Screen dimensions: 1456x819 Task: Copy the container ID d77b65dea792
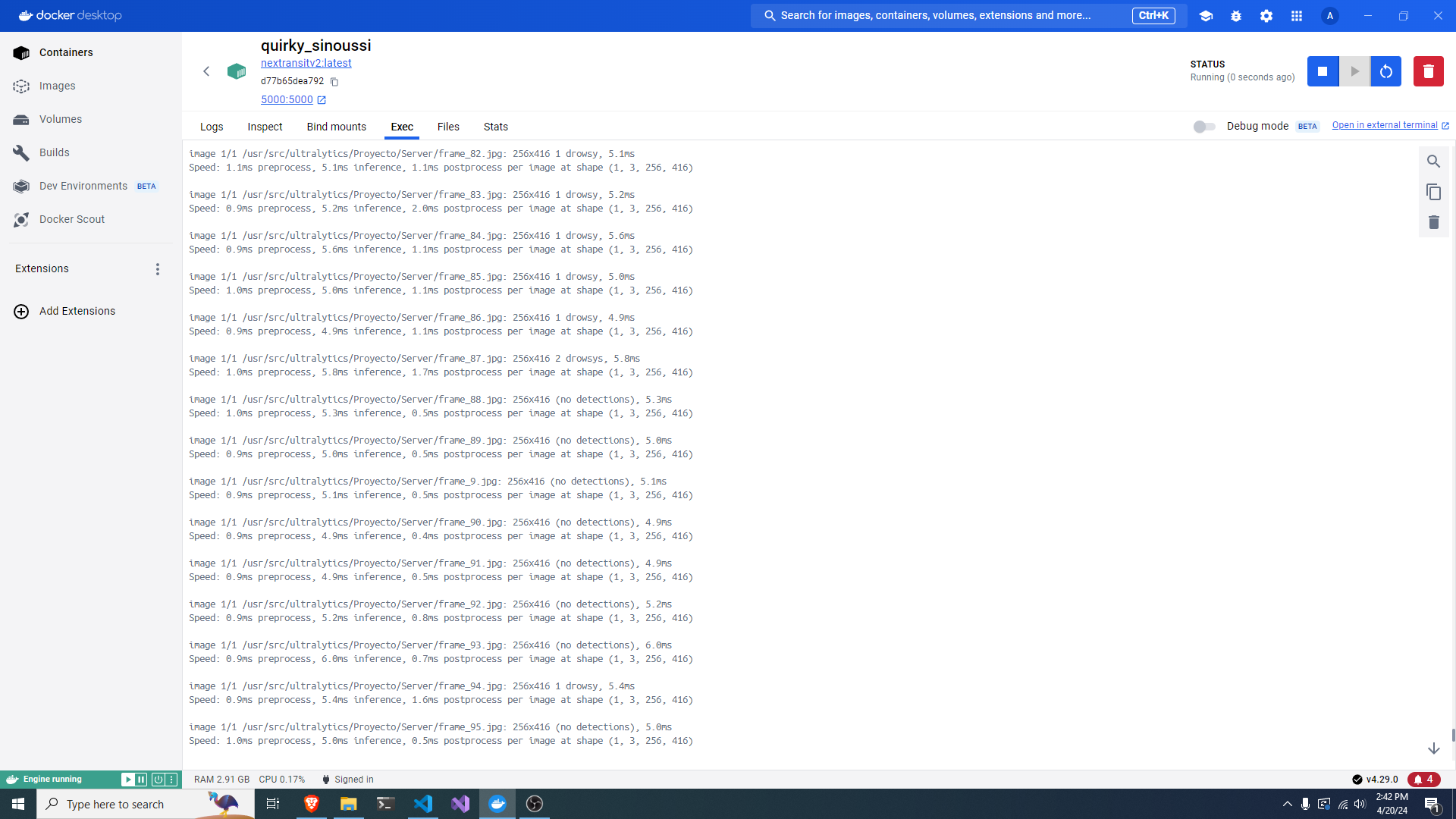pyautogui.click(x=334, y=82)
